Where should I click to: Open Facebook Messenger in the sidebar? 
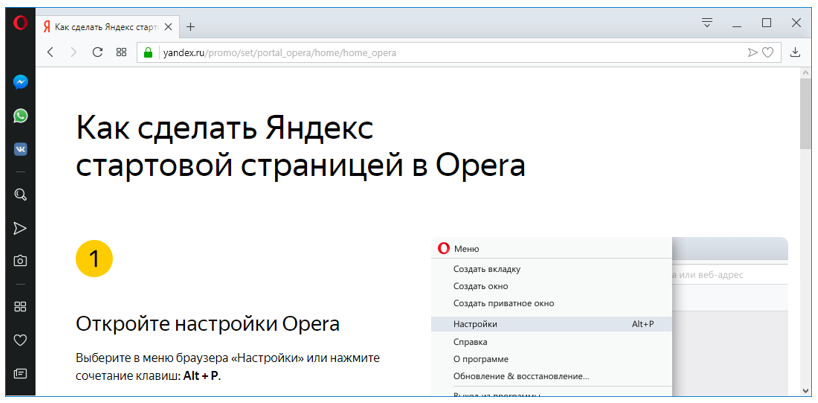coord(20,82)
